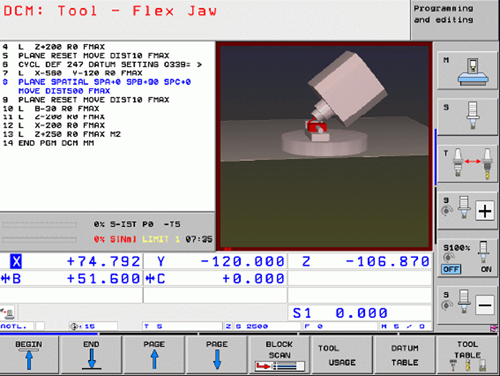This screenshot has height=376, width=500.
Task: Select the highlighted X axis field
Action: 71,261
